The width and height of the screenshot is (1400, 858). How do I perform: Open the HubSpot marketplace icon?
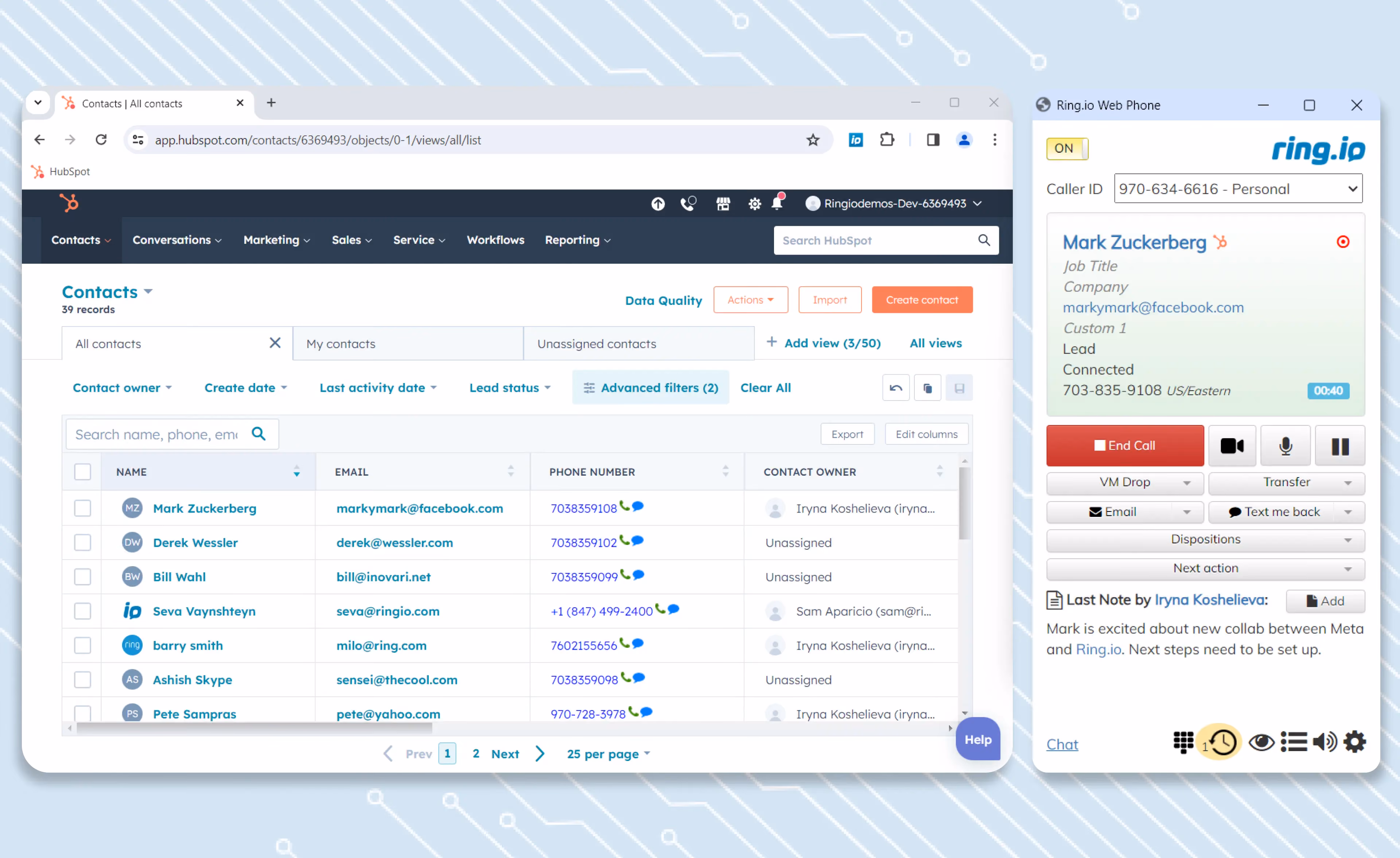pyautogui.click(x=723, y=204)
